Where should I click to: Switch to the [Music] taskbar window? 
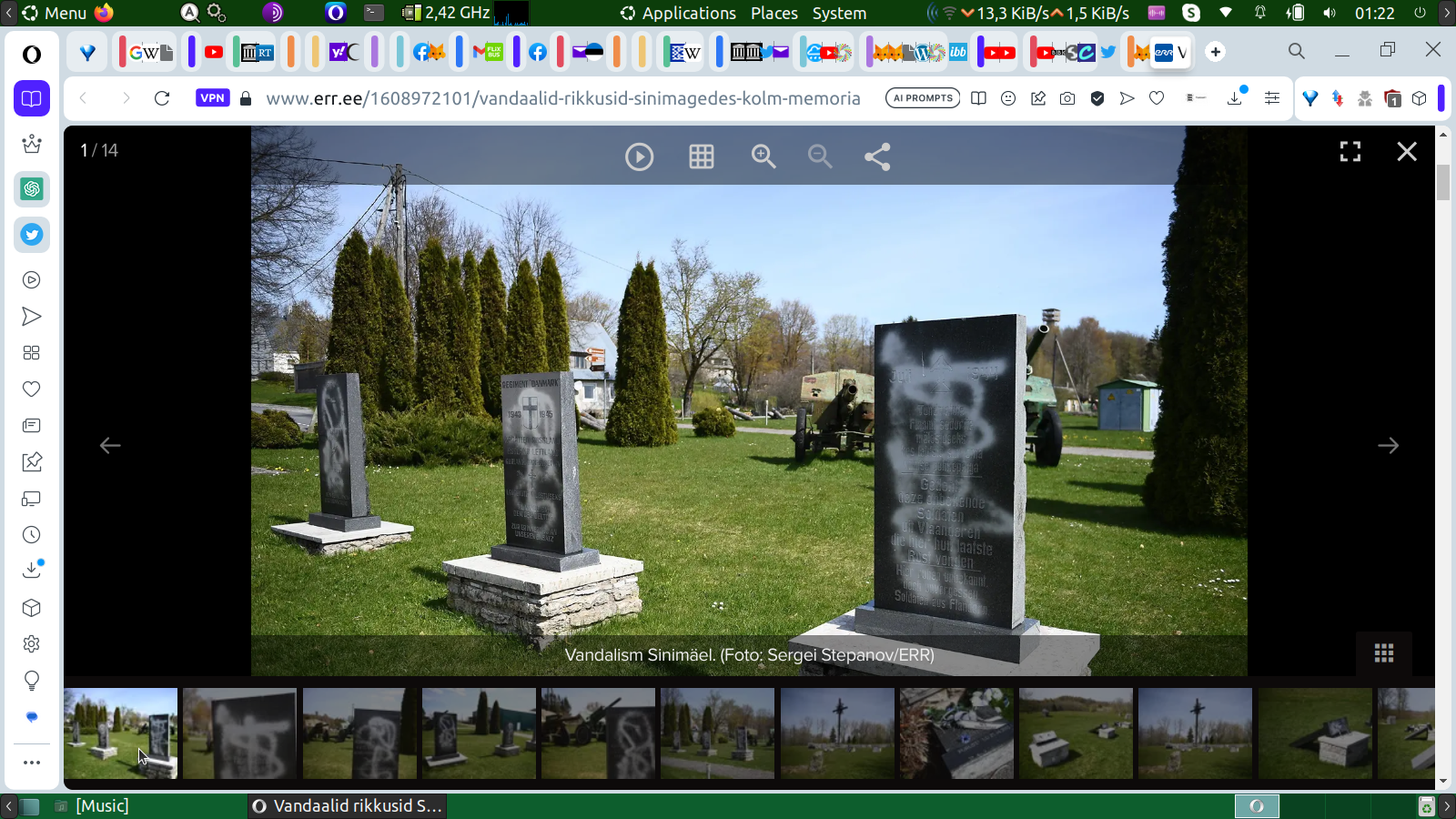[x=92, y=805]
